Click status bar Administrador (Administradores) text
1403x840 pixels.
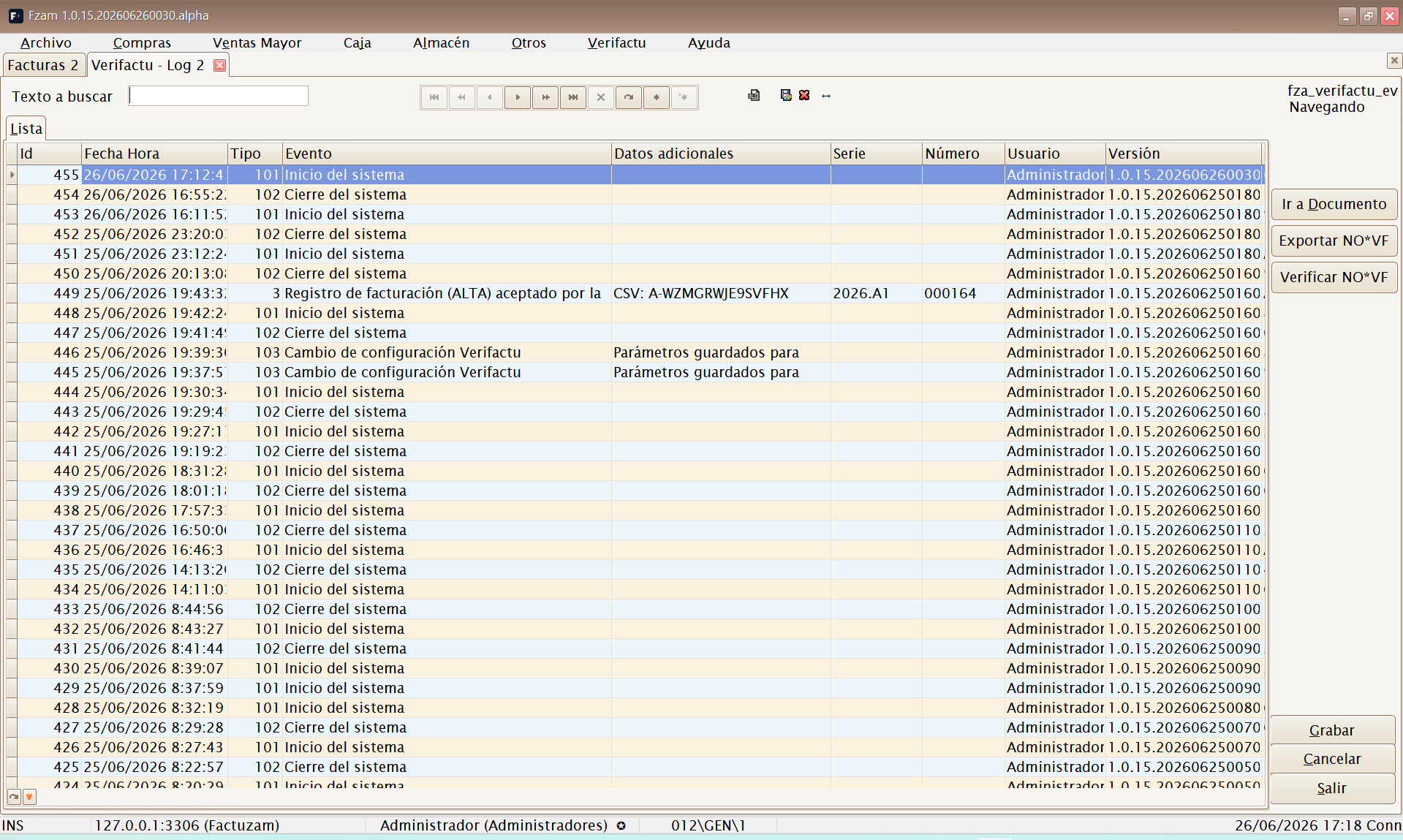point(494,825)
